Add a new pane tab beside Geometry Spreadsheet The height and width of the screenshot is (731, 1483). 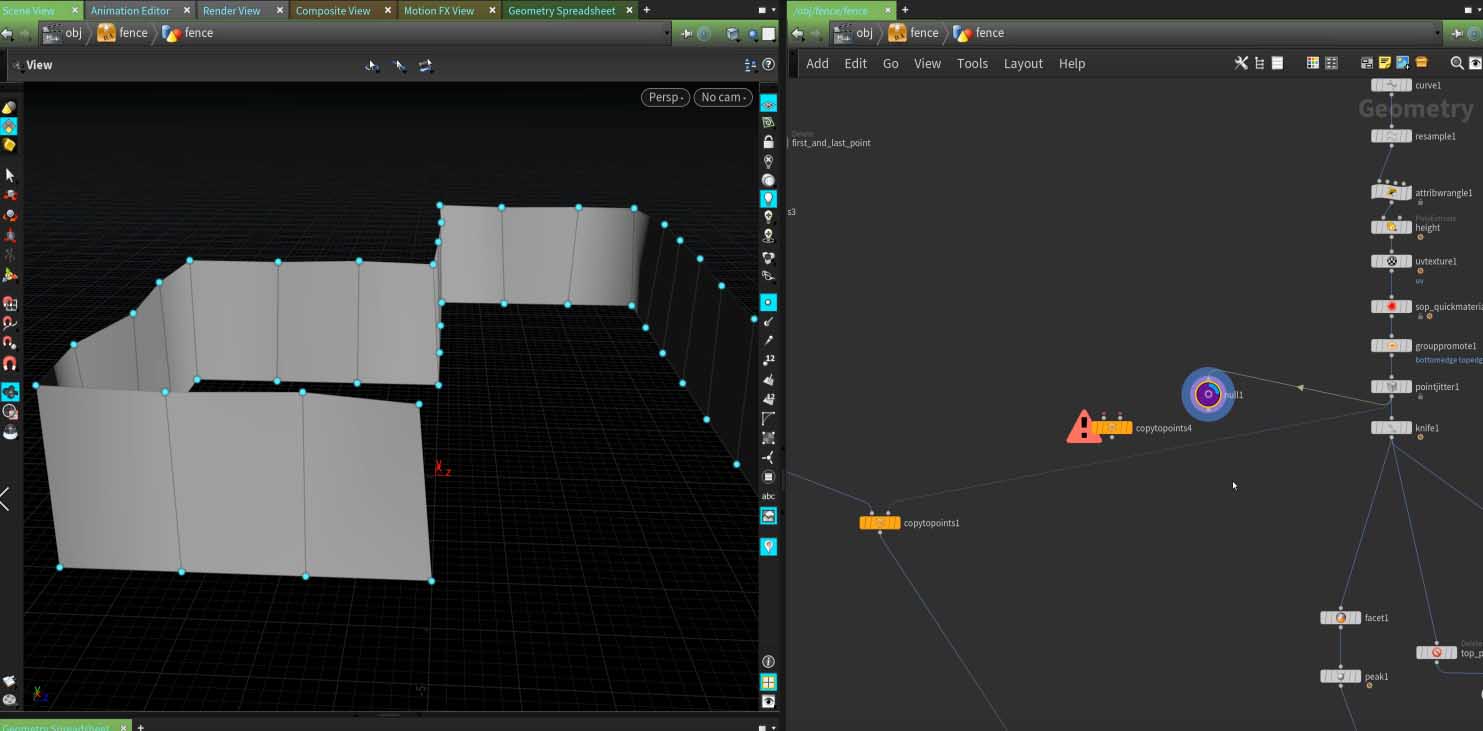tap(646, 10)
